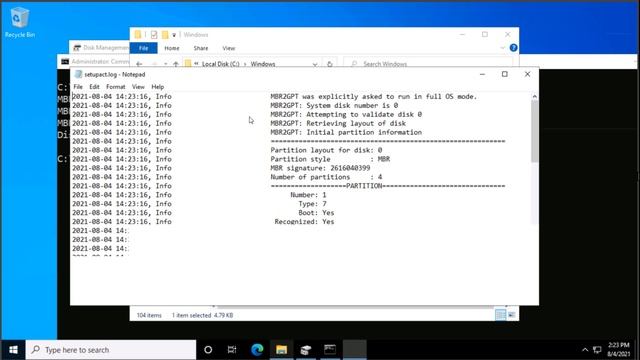Open Server Manager from the taskbar
Image resolution: width=640 pixels, height=360 pixels.
306,350
